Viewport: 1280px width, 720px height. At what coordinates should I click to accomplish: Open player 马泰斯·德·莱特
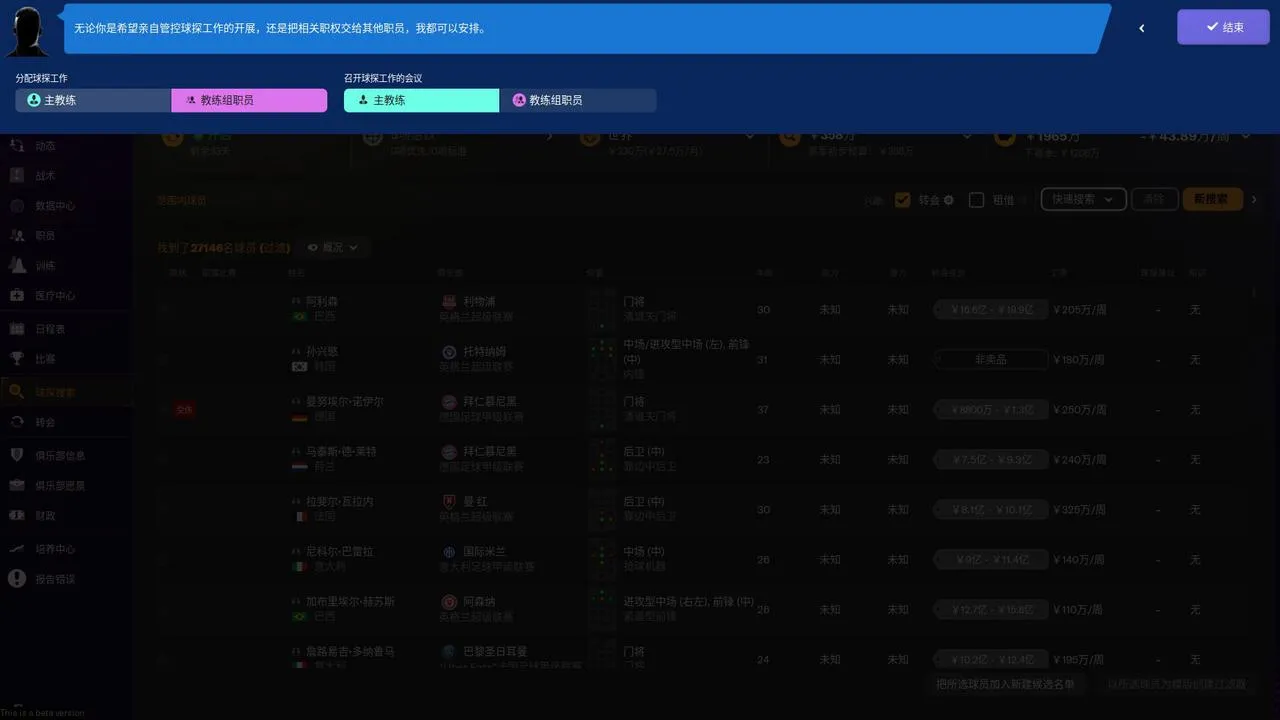pos(341,451)
